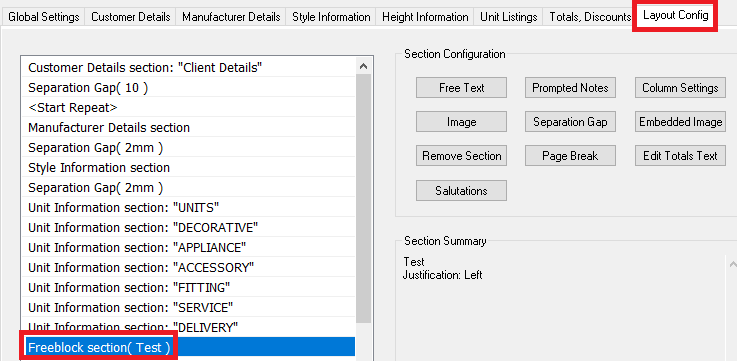The image size is (737, 361).
Task: Select Style Information section row
Action: [188, 167]
